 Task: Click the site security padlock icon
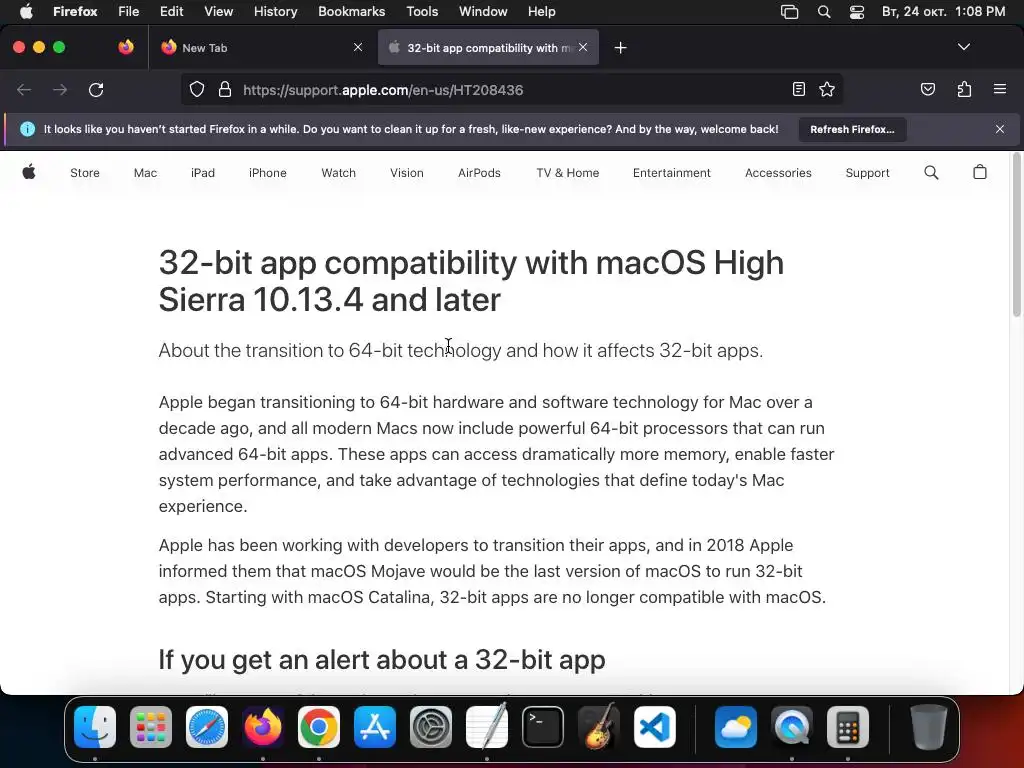point(225,89)
